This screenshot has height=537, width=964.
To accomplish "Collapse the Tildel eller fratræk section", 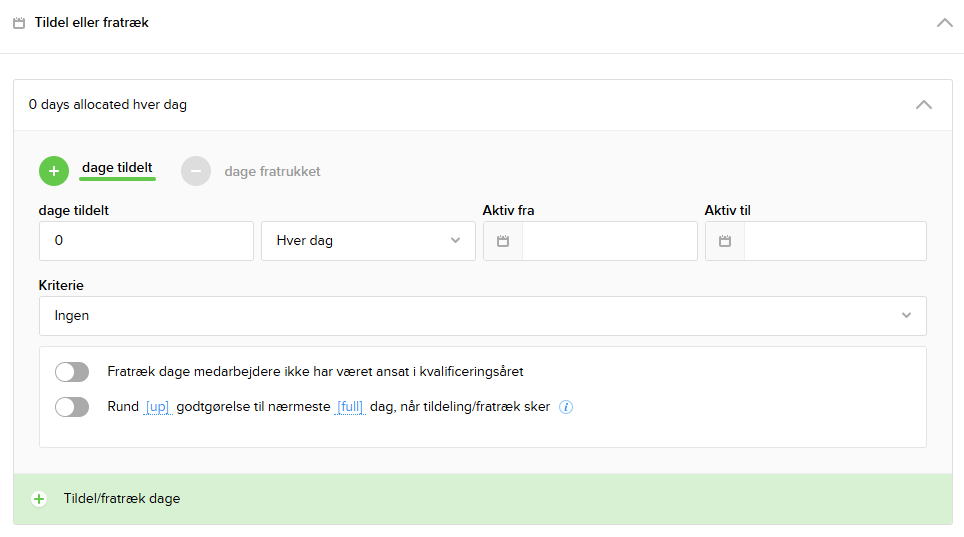I will coord(944,23).
